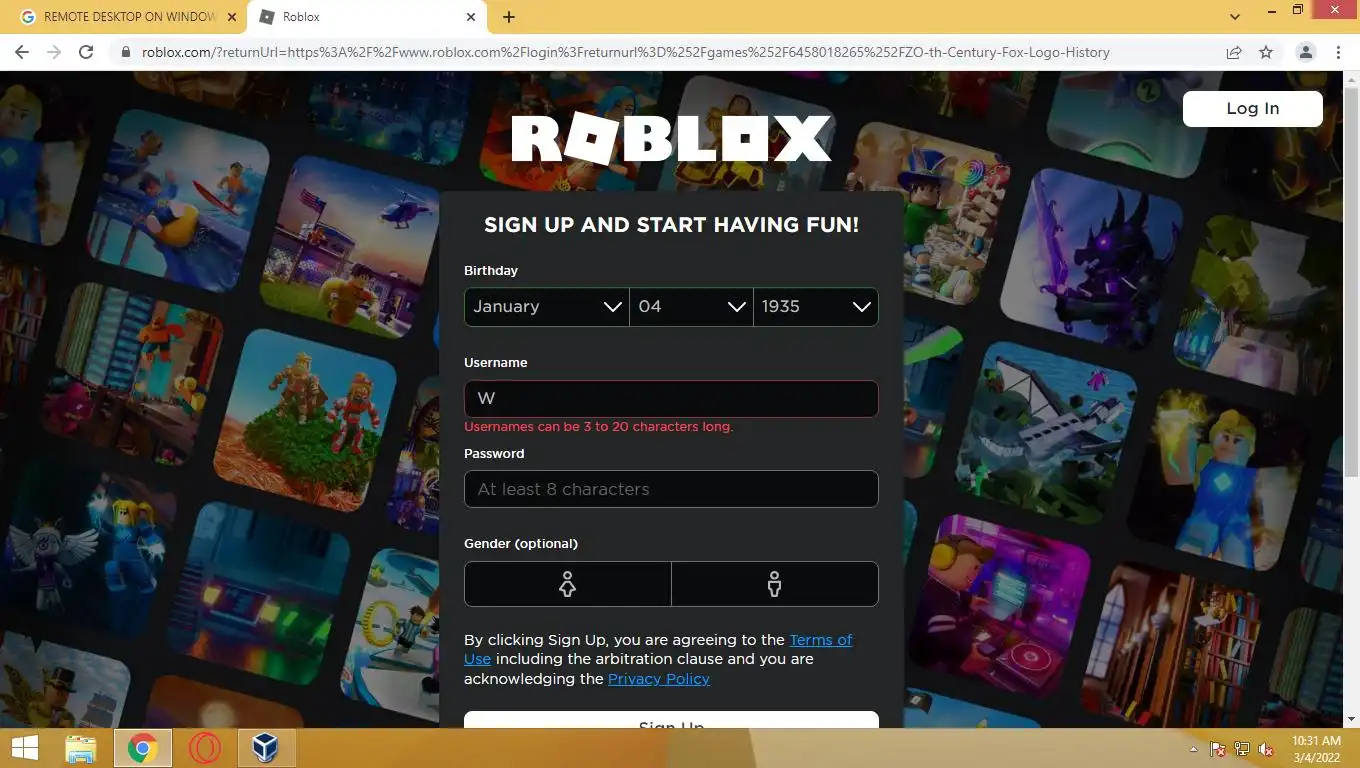The width and height of the screenshot is (1360, 768).
Task: Show hidden tray icons
Action: click(1192, 749)
